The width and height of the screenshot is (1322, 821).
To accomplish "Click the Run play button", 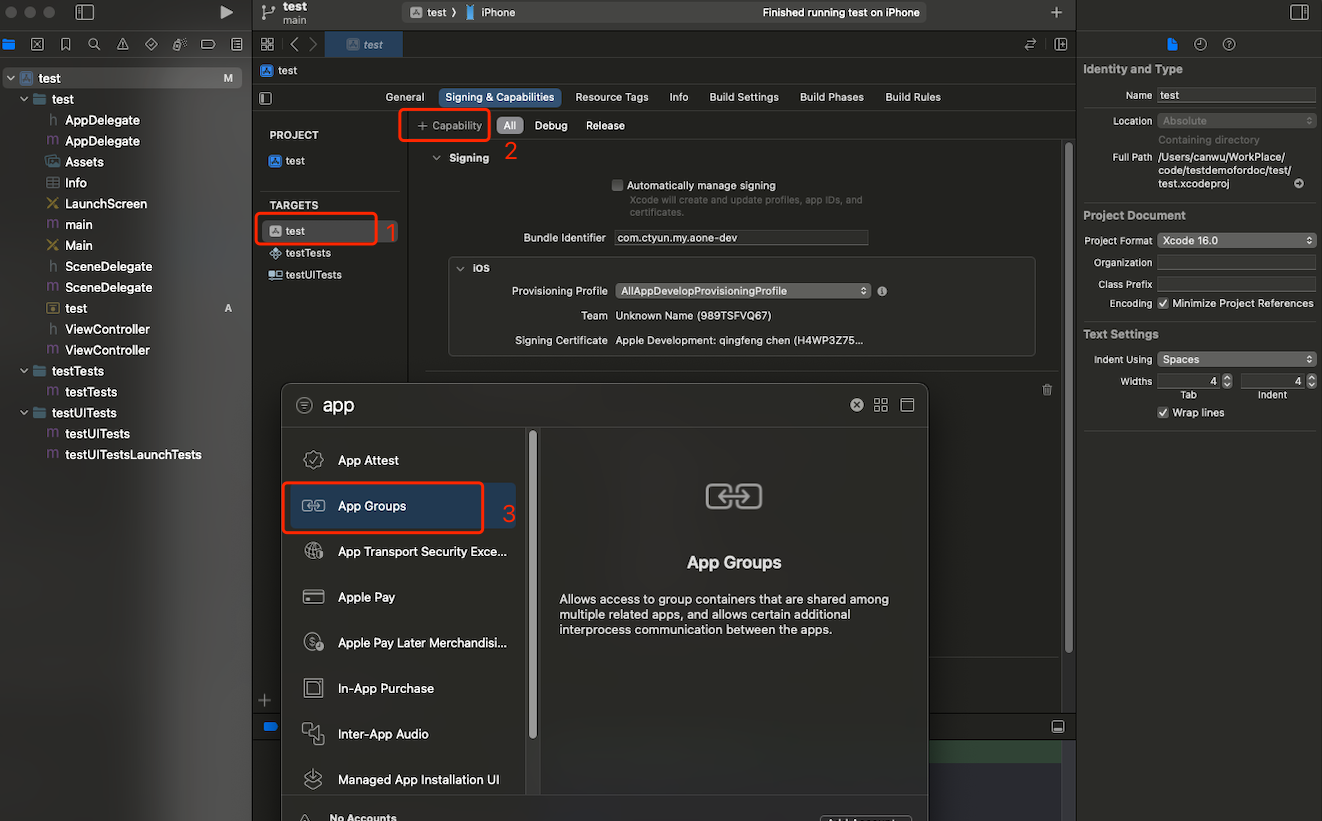I will [227, 12].
